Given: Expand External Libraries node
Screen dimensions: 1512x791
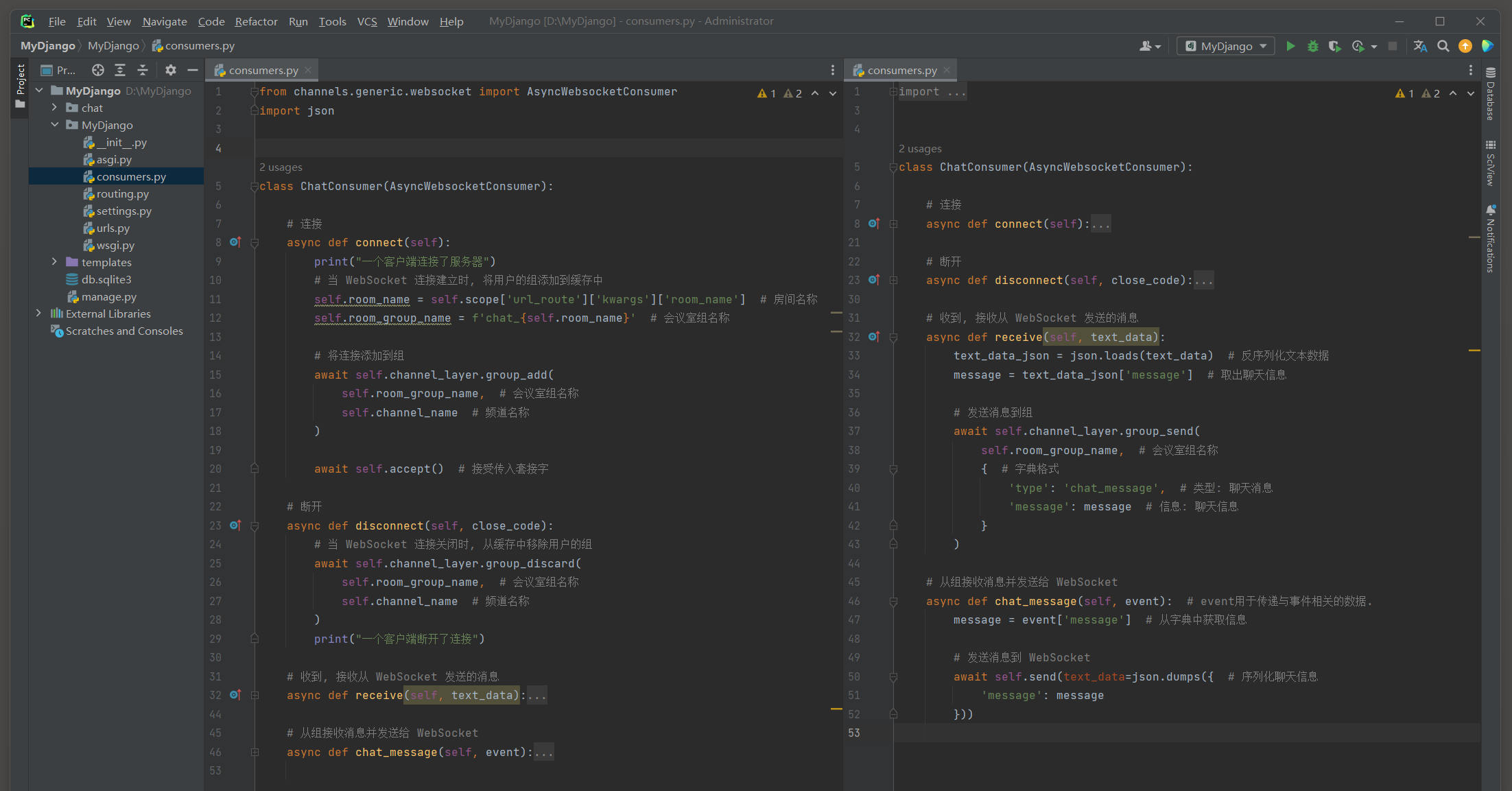Looking at the screenshot, I should (38, 314).
